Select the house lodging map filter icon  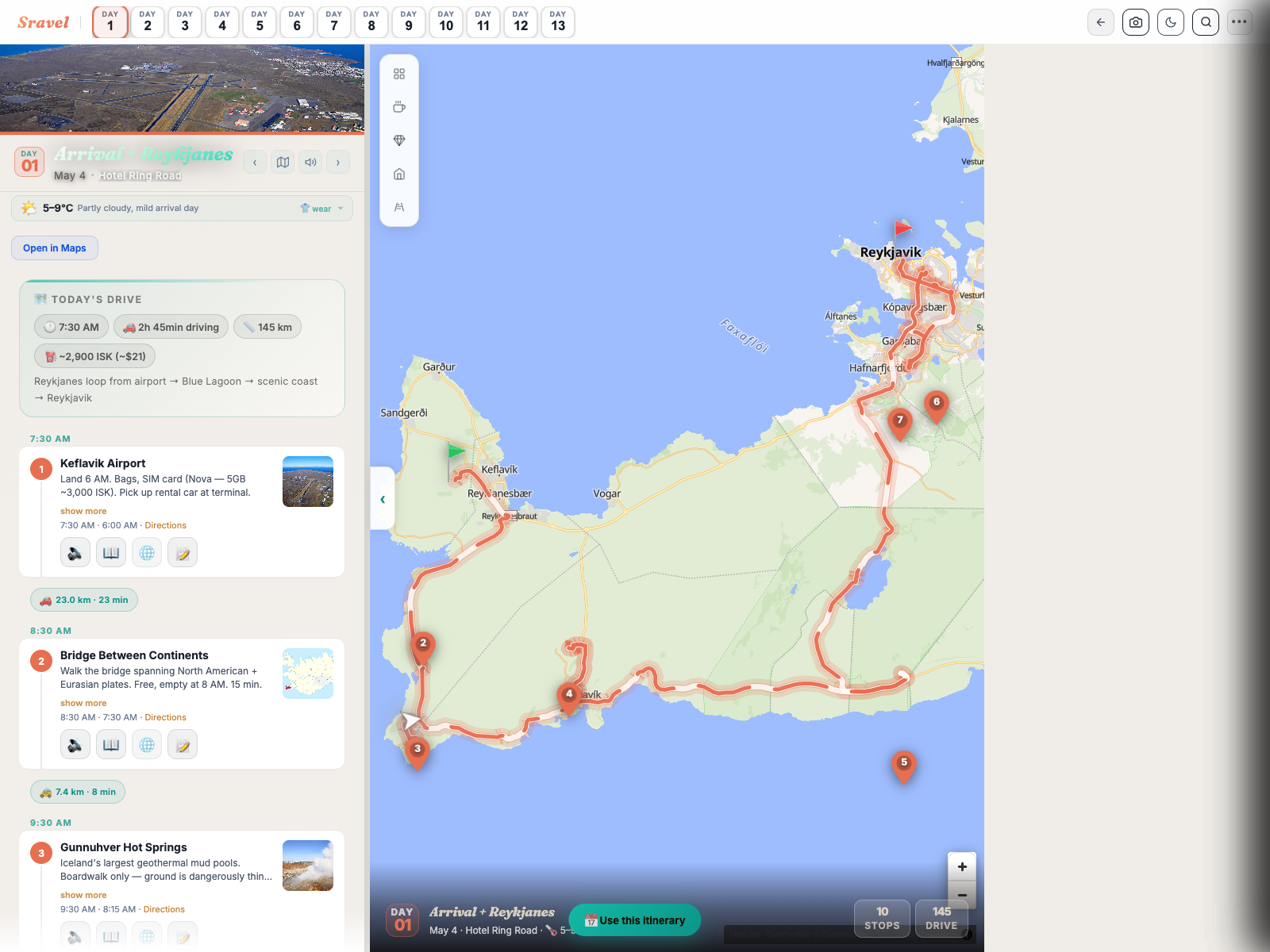[399, 174]
